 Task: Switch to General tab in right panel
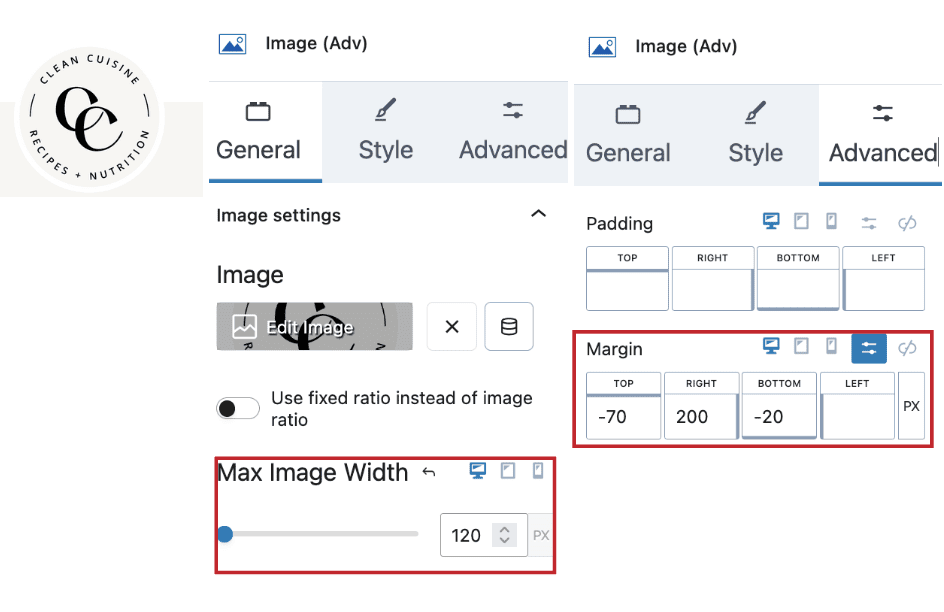tap(628, 134)
